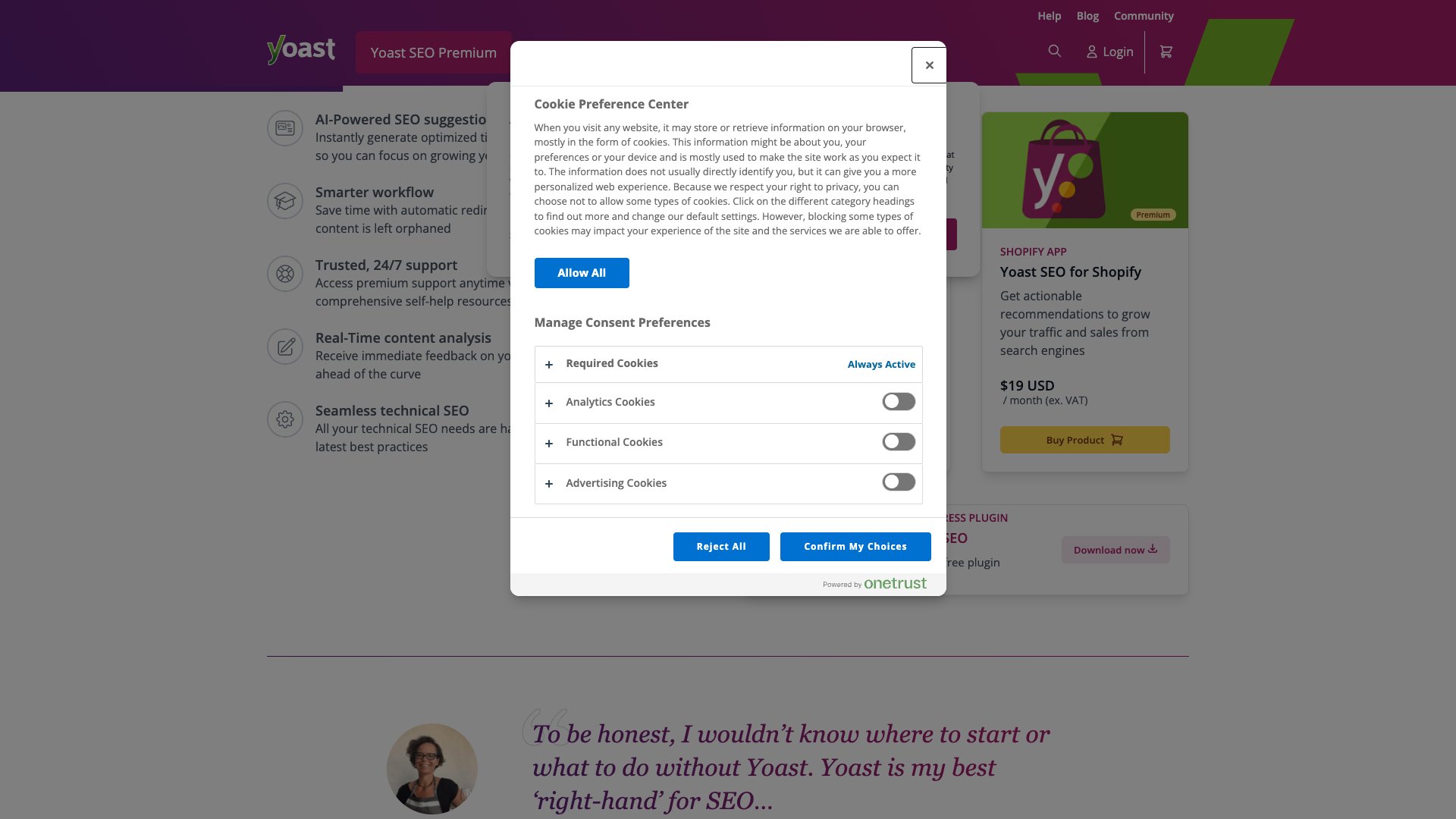
Task: Click the Yoast logo
Action: (x=300, y=49)
